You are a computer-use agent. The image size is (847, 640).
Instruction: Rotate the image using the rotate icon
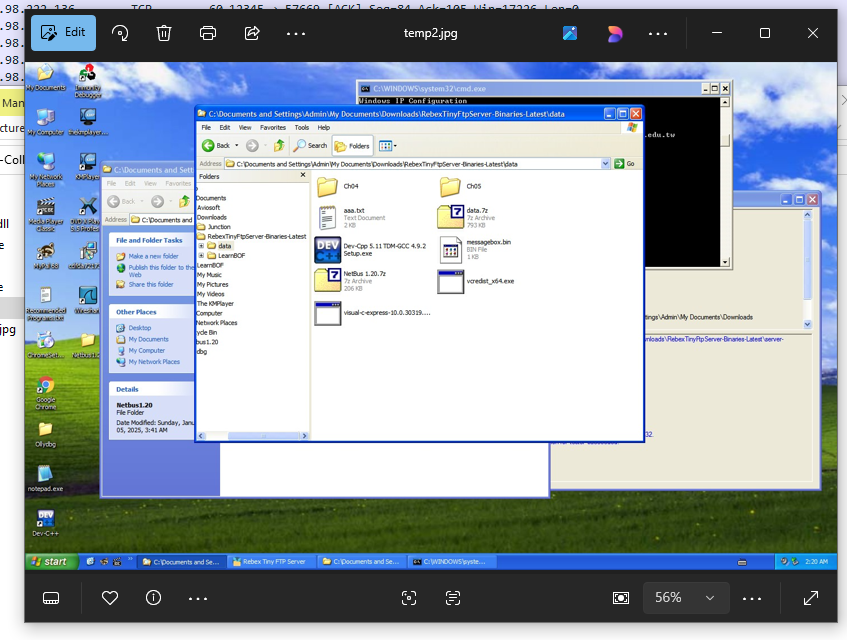pyautogui.click(x=121, y=32)
